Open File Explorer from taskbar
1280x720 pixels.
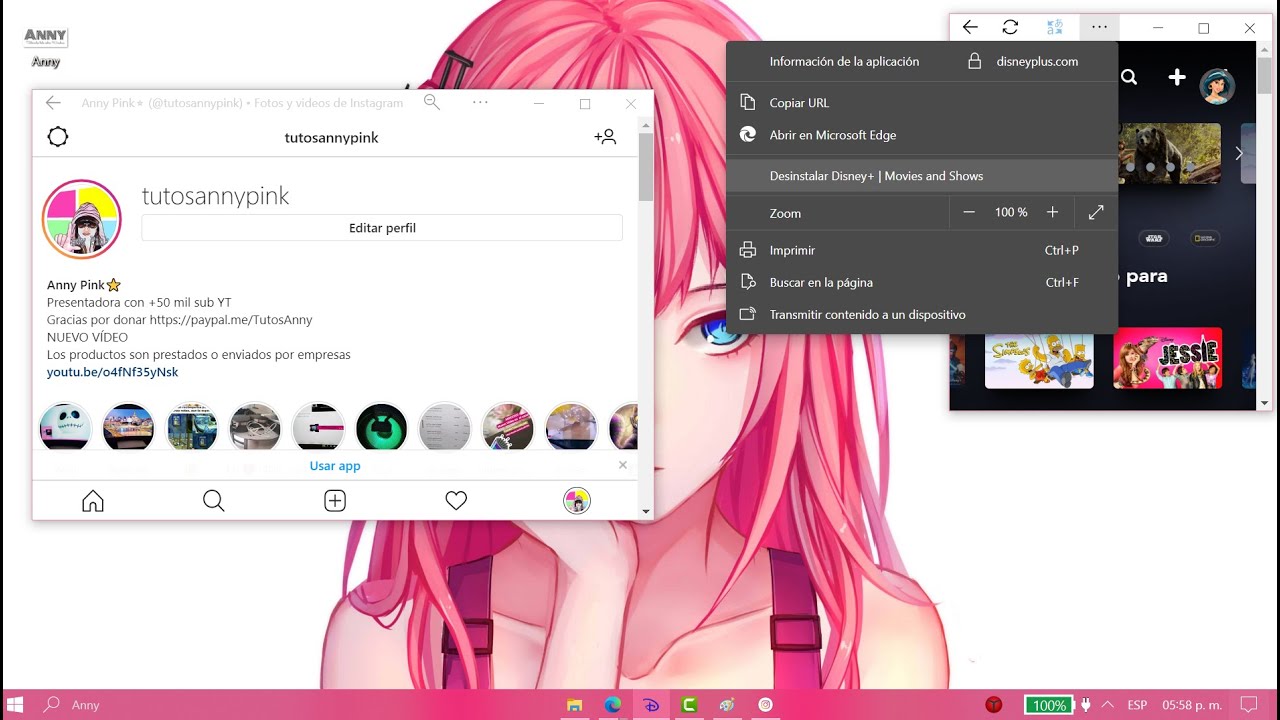575,705
